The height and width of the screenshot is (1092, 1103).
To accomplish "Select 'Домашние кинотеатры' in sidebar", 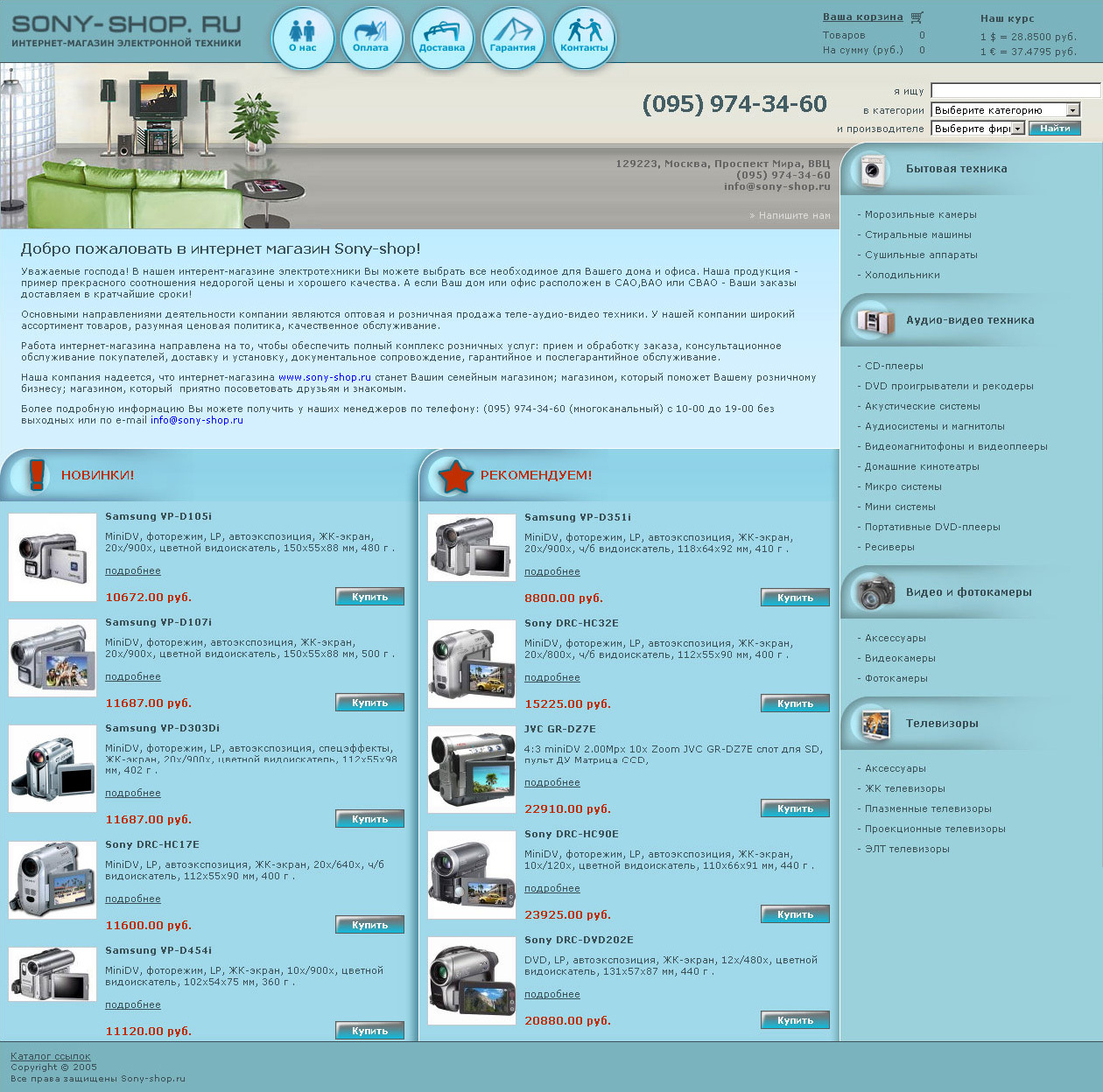I will tap(922, 466).
